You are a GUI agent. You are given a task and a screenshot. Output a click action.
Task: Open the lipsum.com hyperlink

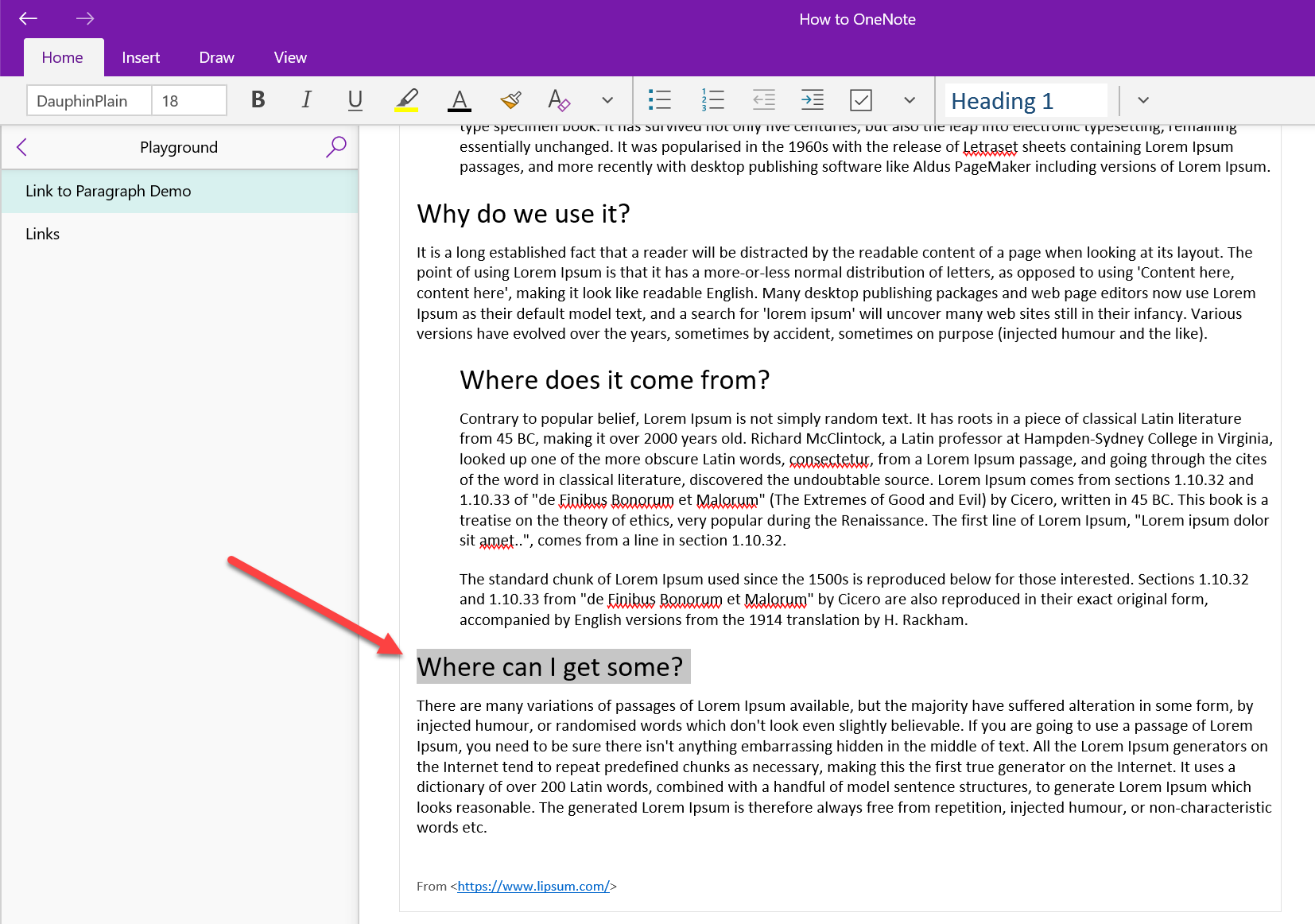click(533, 886)
